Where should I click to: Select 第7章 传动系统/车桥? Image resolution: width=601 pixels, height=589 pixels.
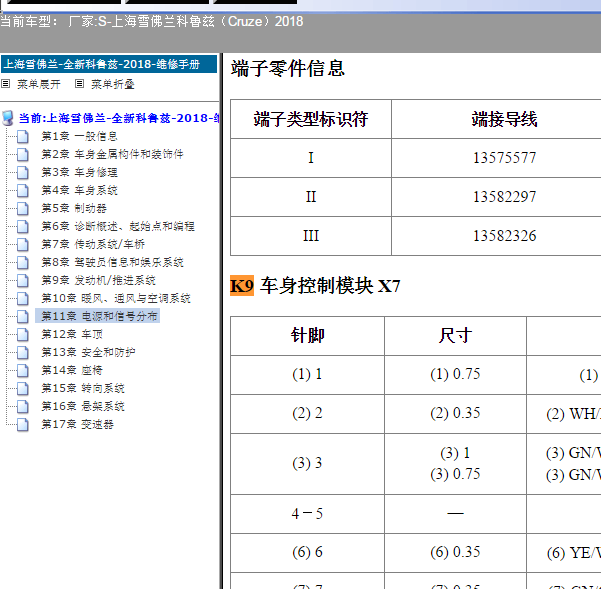click(93, 244)
